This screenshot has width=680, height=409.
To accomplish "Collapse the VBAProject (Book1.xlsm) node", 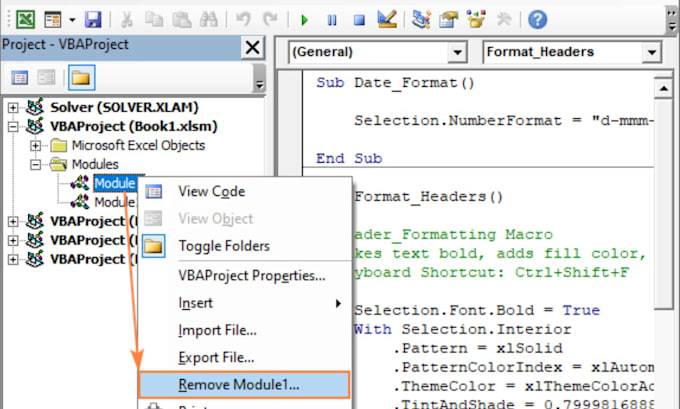I will click(x=13, y=126).
